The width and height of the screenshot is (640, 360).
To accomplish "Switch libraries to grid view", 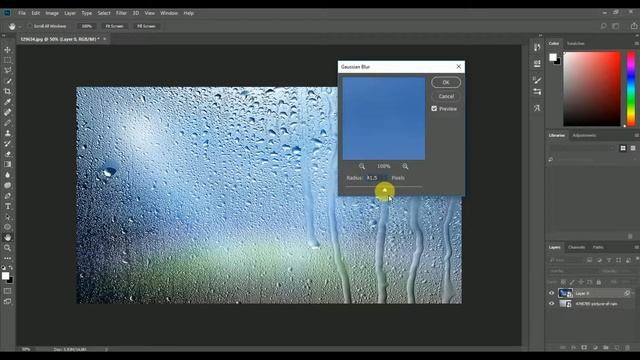I will tap(623, 148).
